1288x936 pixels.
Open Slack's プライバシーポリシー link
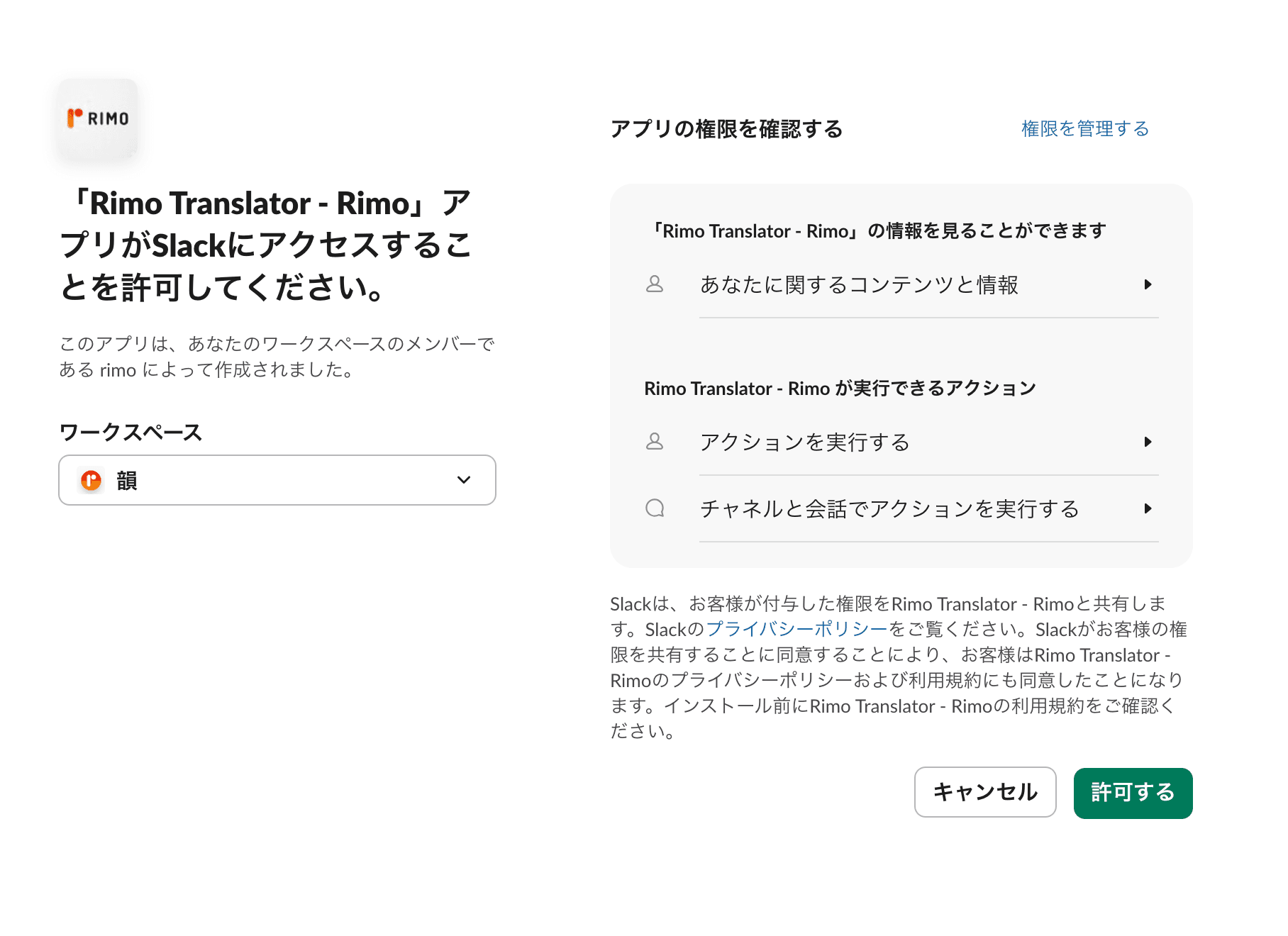(796, 629)
